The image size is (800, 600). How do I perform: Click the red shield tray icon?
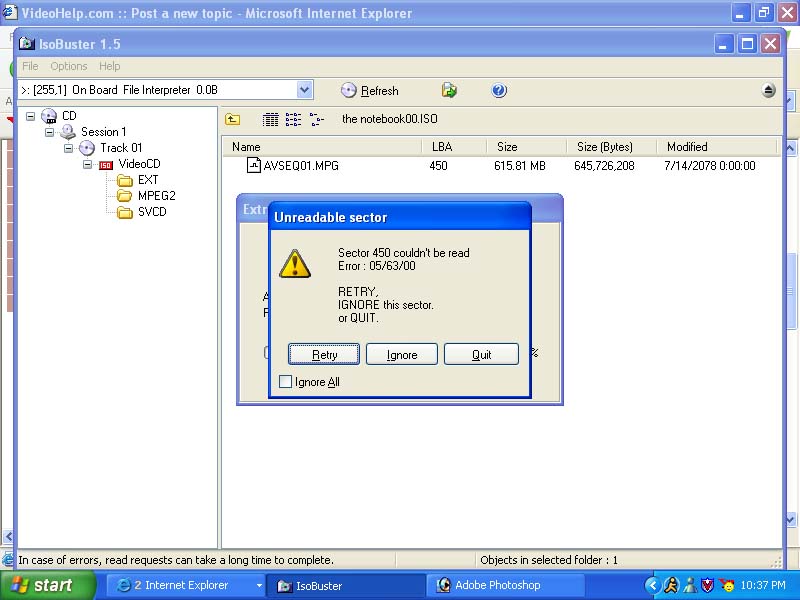707,585
